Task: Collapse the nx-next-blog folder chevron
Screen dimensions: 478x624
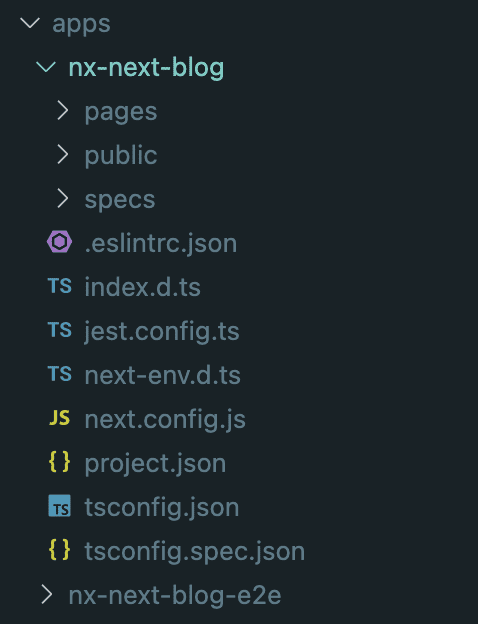Action: tap(46, 66)
